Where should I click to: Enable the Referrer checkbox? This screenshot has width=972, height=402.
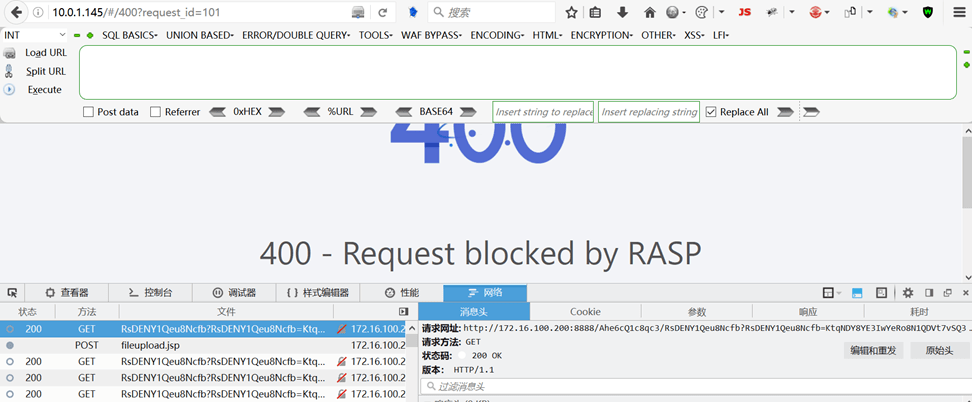coord(156,112)
